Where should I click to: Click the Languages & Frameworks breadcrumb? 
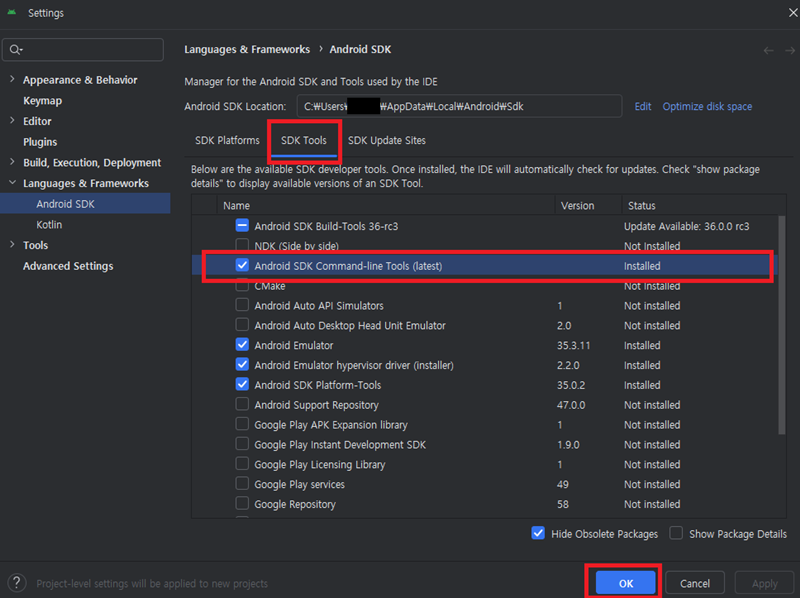pyautogui.click(x=247, y=49)
